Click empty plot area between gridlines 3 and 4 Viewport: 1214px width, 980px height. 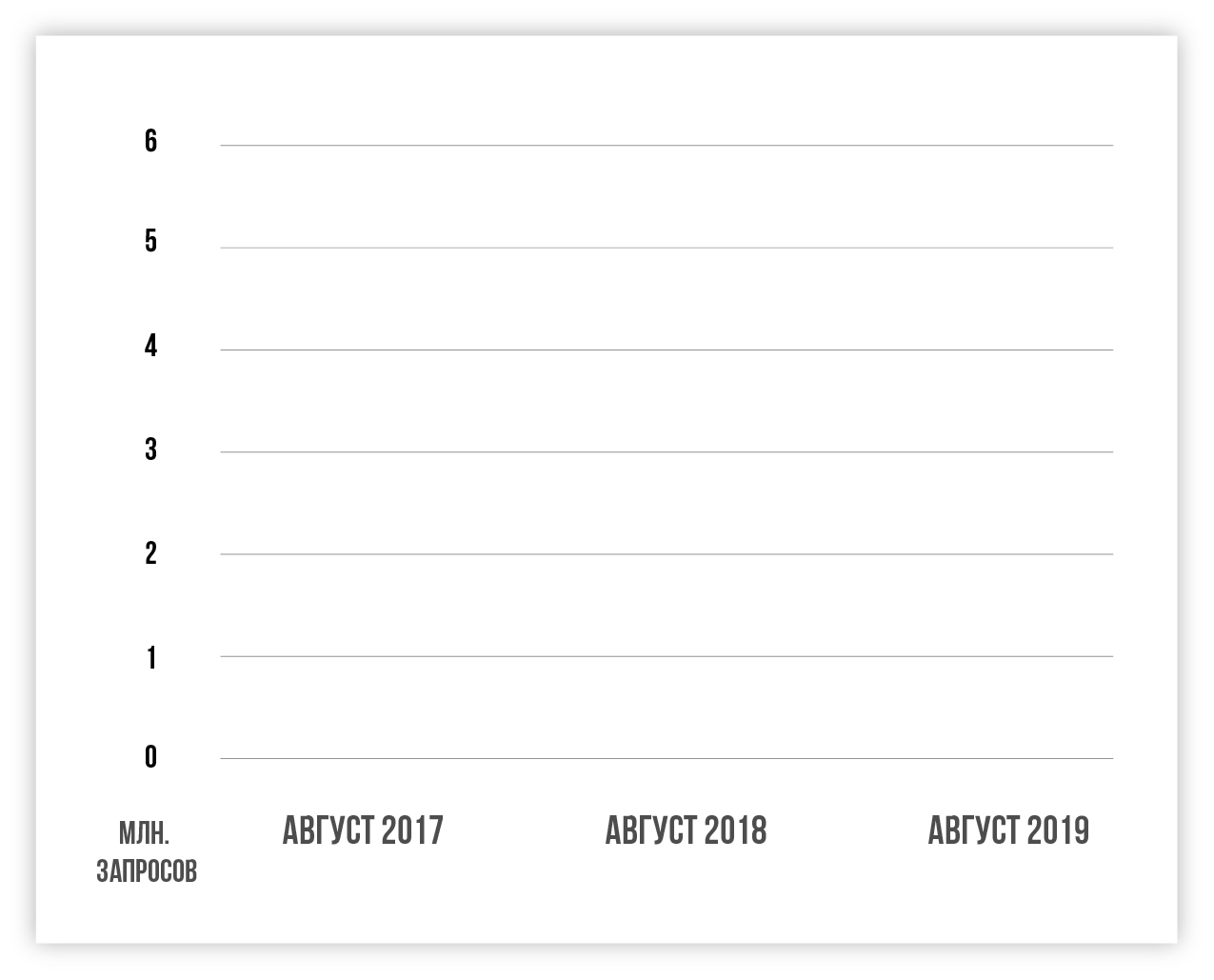667,400
